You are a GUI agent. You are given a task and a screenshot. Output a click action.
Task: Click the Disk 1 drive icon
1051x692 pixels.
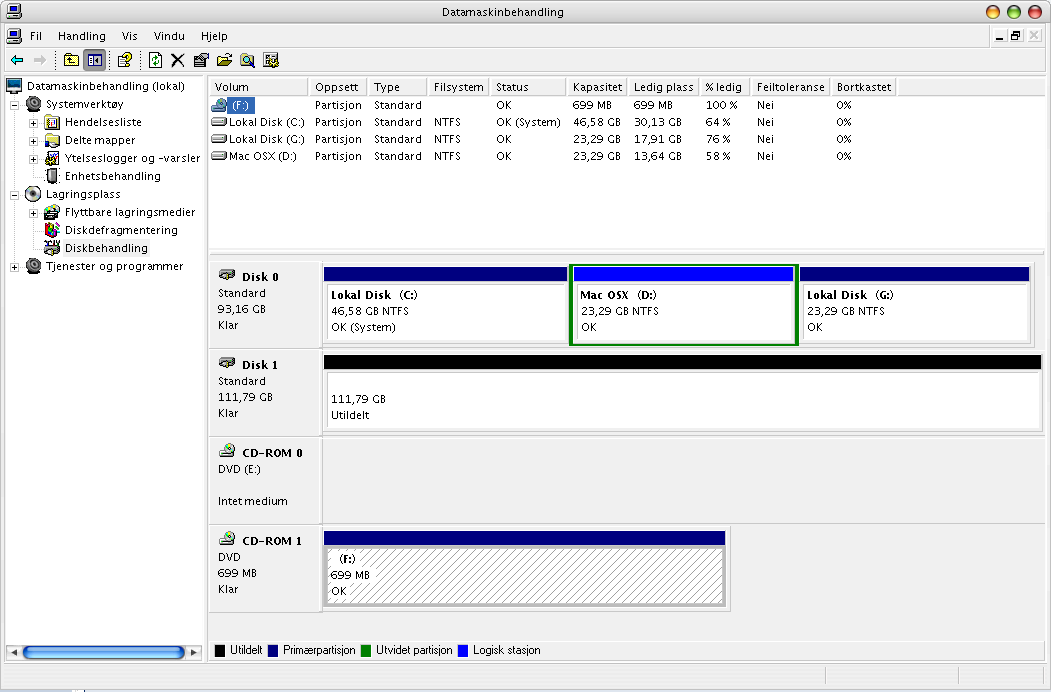[x=227, y=363]
